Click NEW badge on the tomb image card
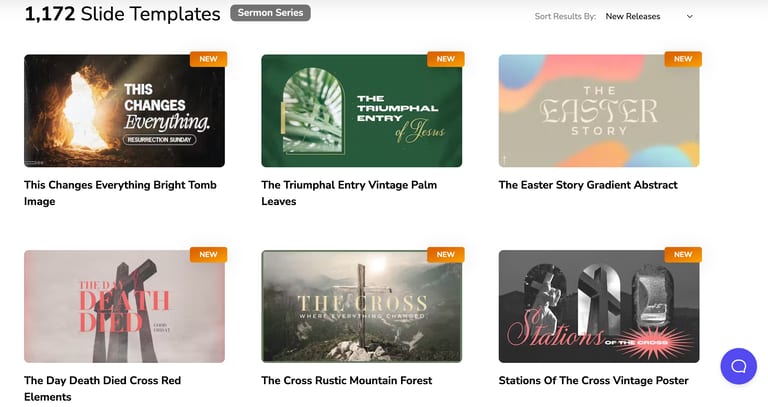Viewport: 768px width, 407px height. click(x=208, y=59)
